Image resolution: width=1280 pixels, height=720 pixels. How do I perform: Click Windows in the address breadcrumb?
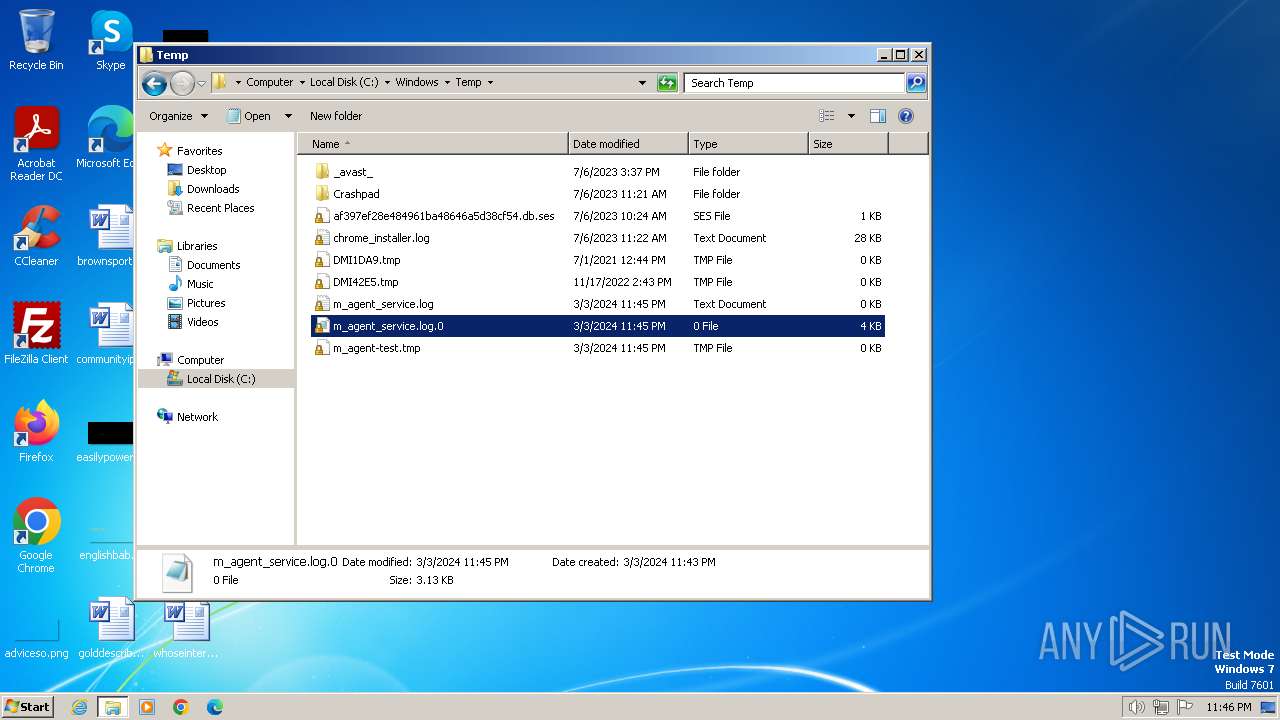pyautogui.click(x=416, y=83)
